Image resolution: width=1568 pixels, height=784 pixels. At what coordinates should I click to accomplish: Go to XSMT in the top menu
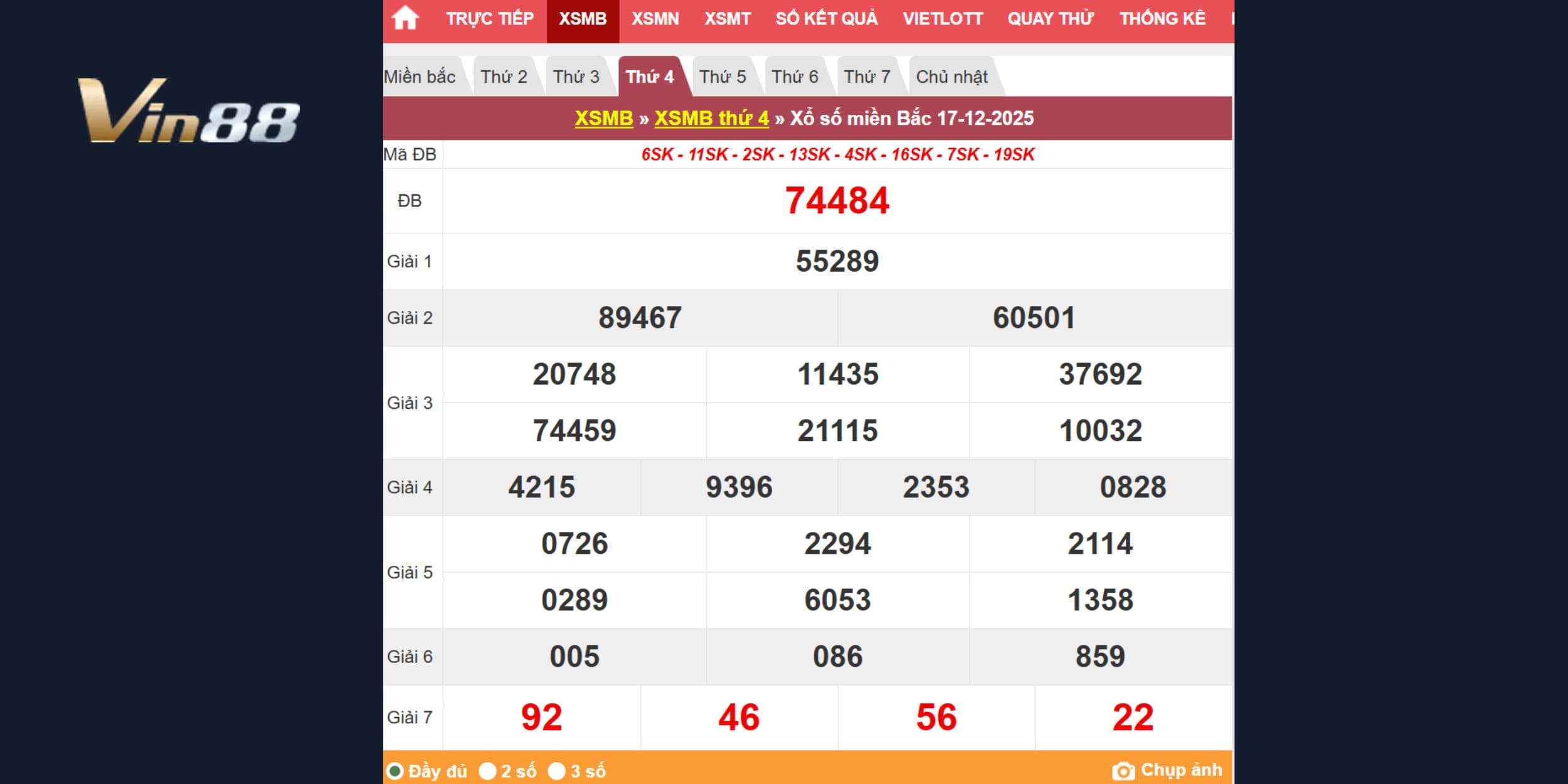[x=727, y=19]
